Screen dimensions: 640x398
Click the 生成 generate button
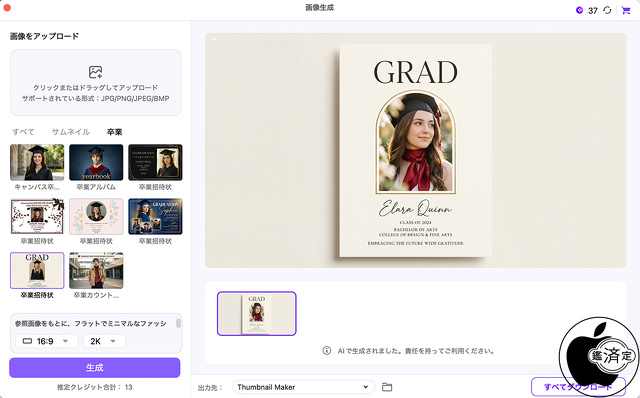(95, 367)
